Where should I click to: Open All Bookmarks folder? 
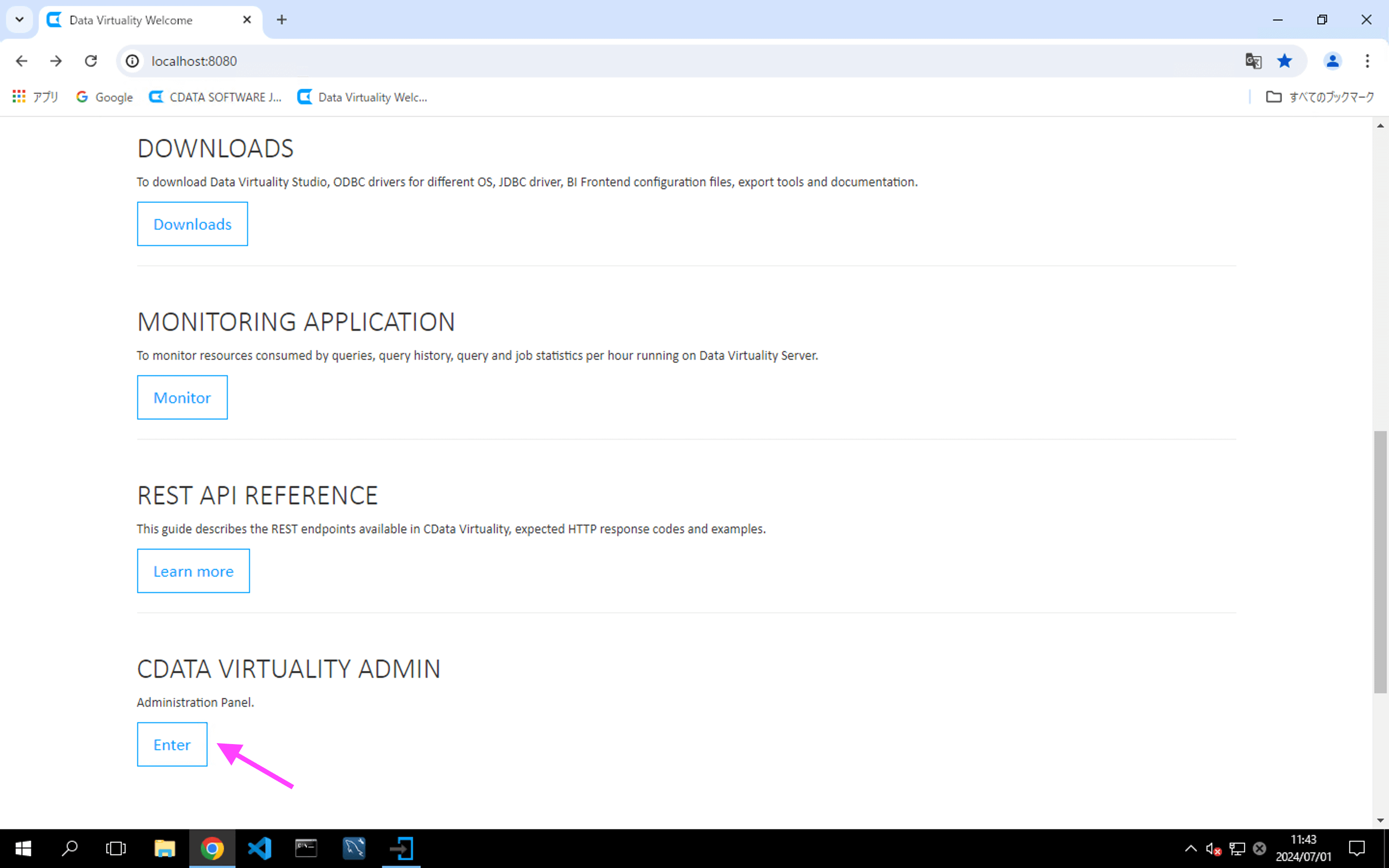tap(1320, 97)
